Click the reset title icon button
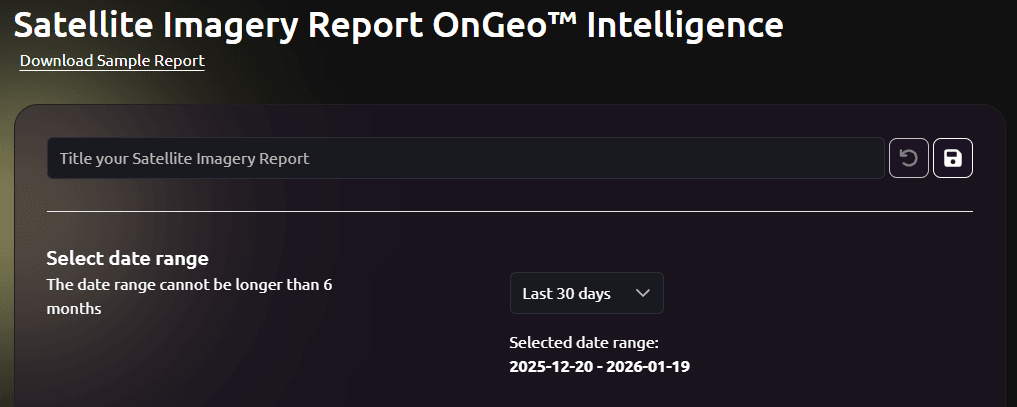The width and height of the screenshot is (1017, 407). [x=909, y=158]
